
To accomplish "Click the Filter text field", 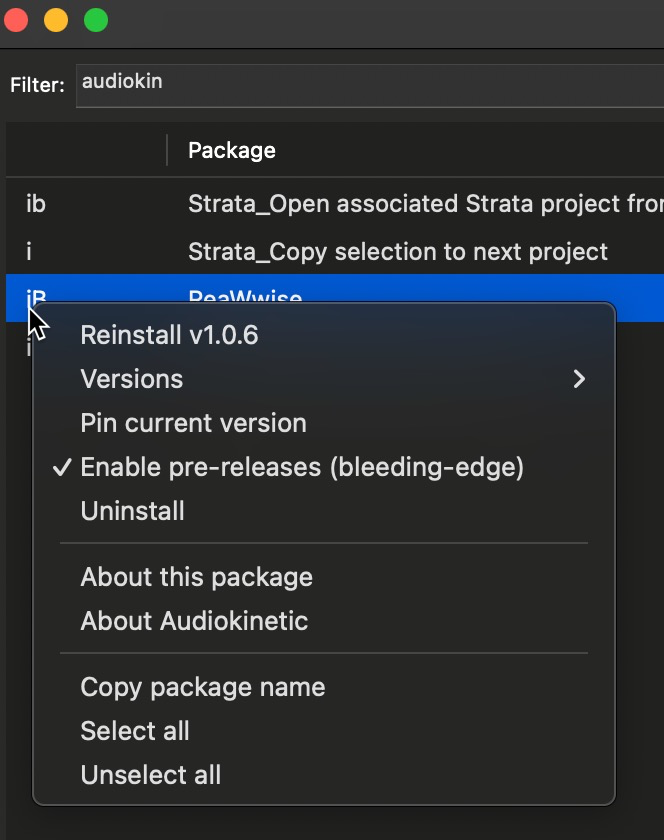I will [x=370, y=85].
